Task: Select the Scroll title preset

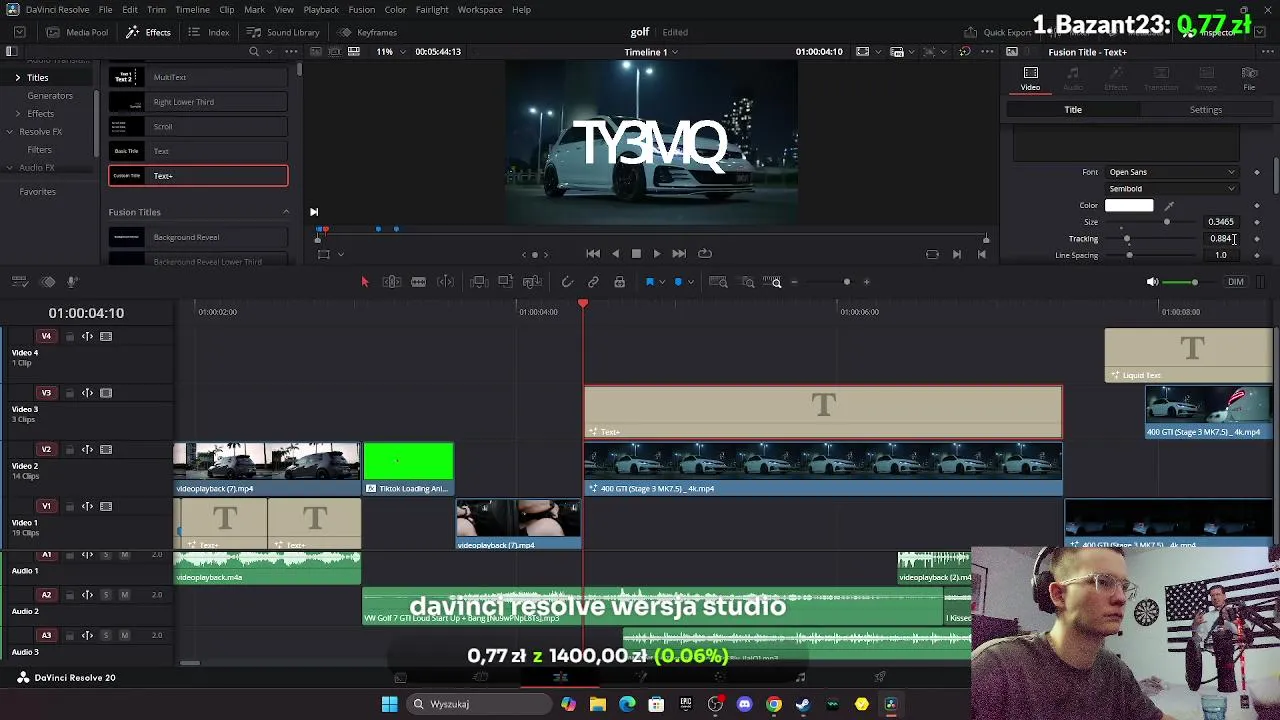Action: coord(198,127)
